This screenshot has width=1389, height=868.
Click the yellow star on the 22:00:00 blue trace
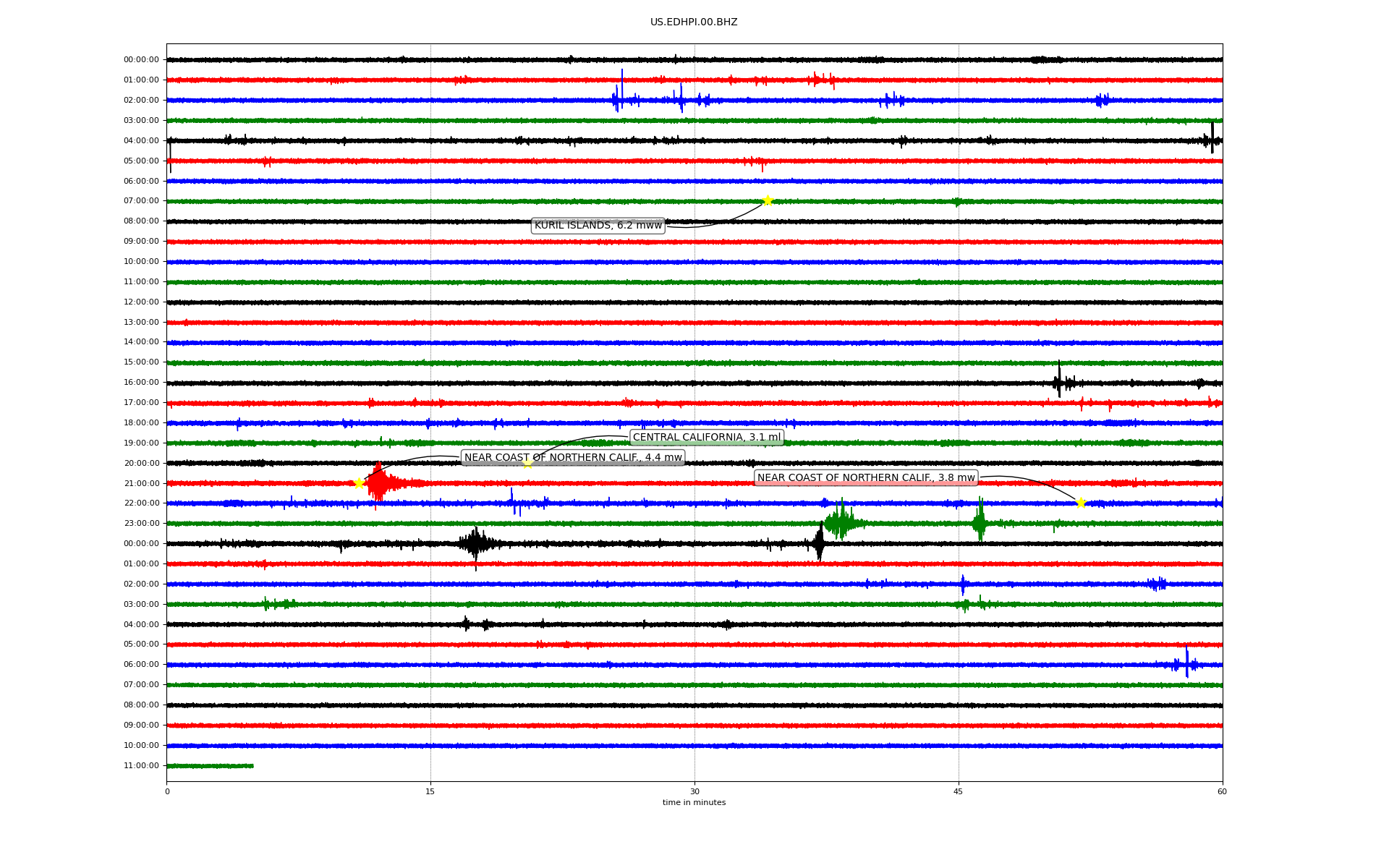coord(1081,503)
